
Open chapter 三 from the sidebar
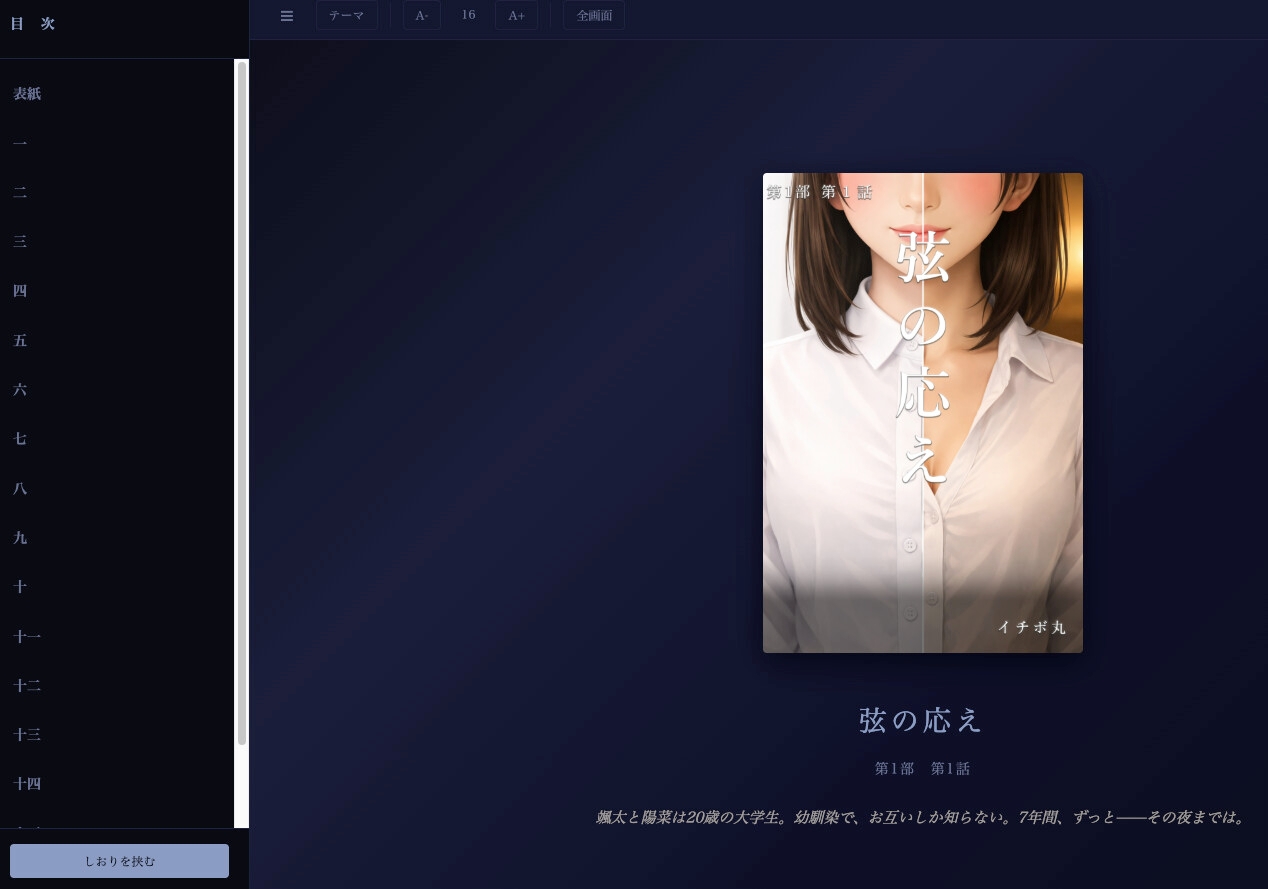20,242
